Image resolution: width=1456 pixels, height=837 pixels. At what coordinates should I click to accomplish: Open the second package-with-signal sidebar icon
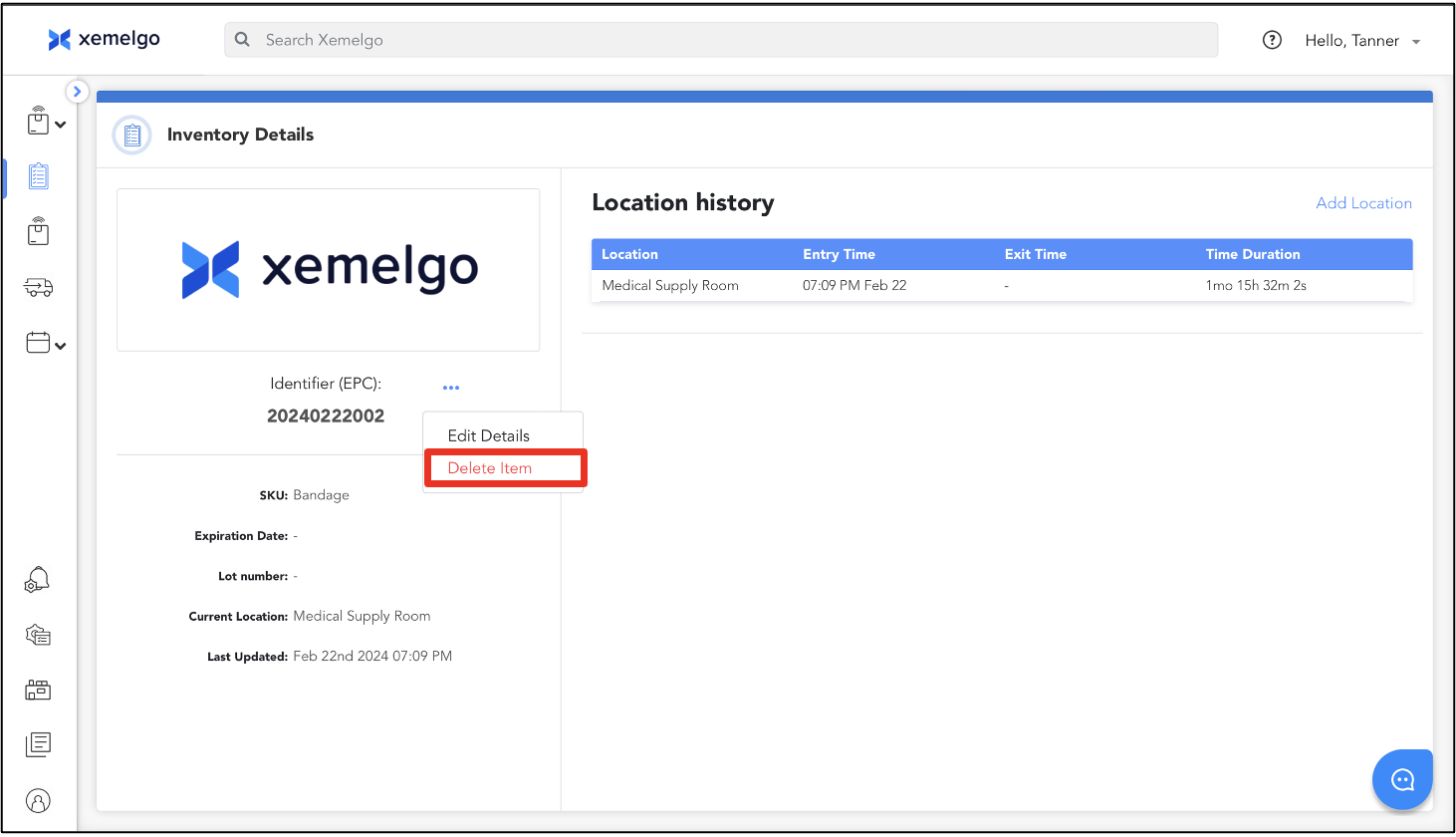[38, 231]
